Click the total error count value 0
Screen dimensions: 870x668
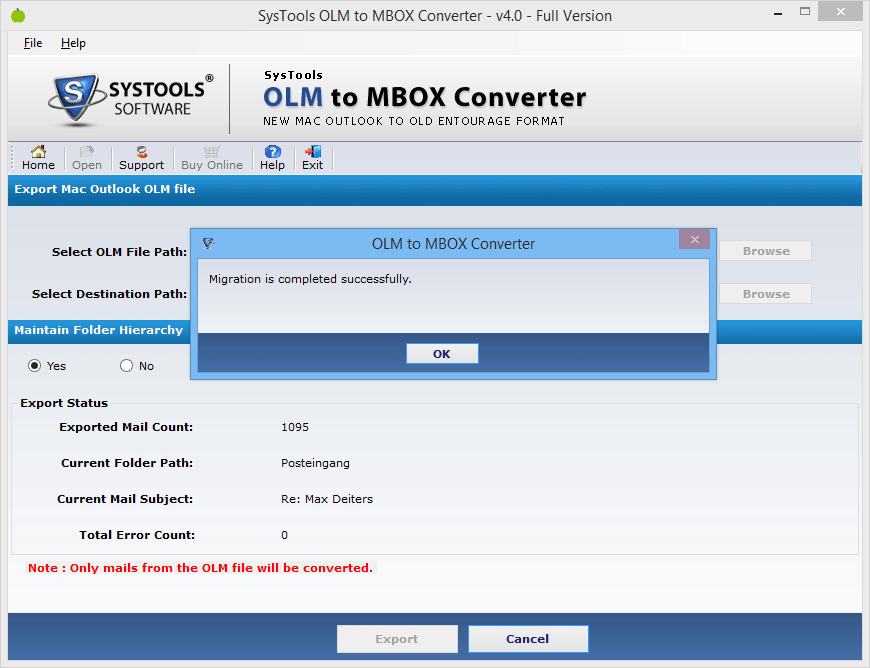pos(284,535)
